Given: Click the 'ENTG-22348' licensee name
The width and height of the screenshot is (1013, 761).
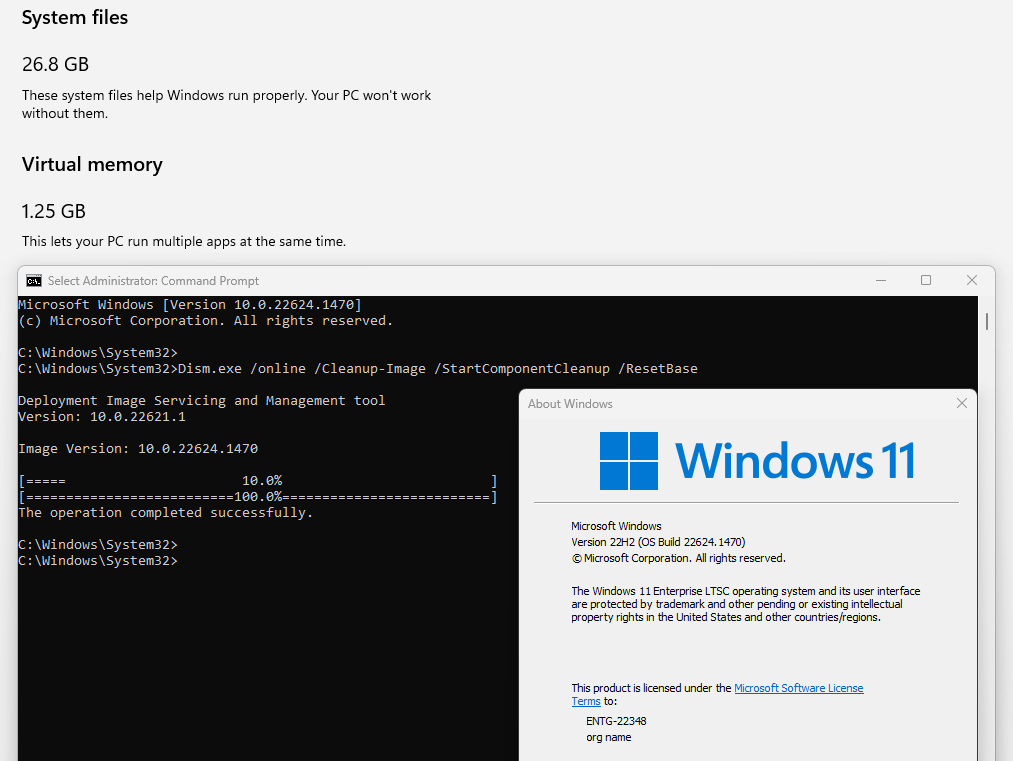Looking at the screenshot, I should (616, 721).
